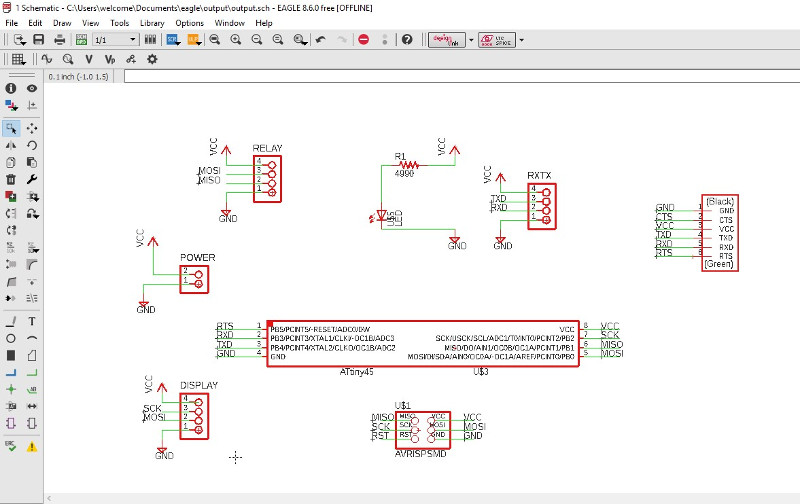The height and width of the screenshot is (504, 800).
Task: Open the Tools menu
Action: click(x=119, y=23)
